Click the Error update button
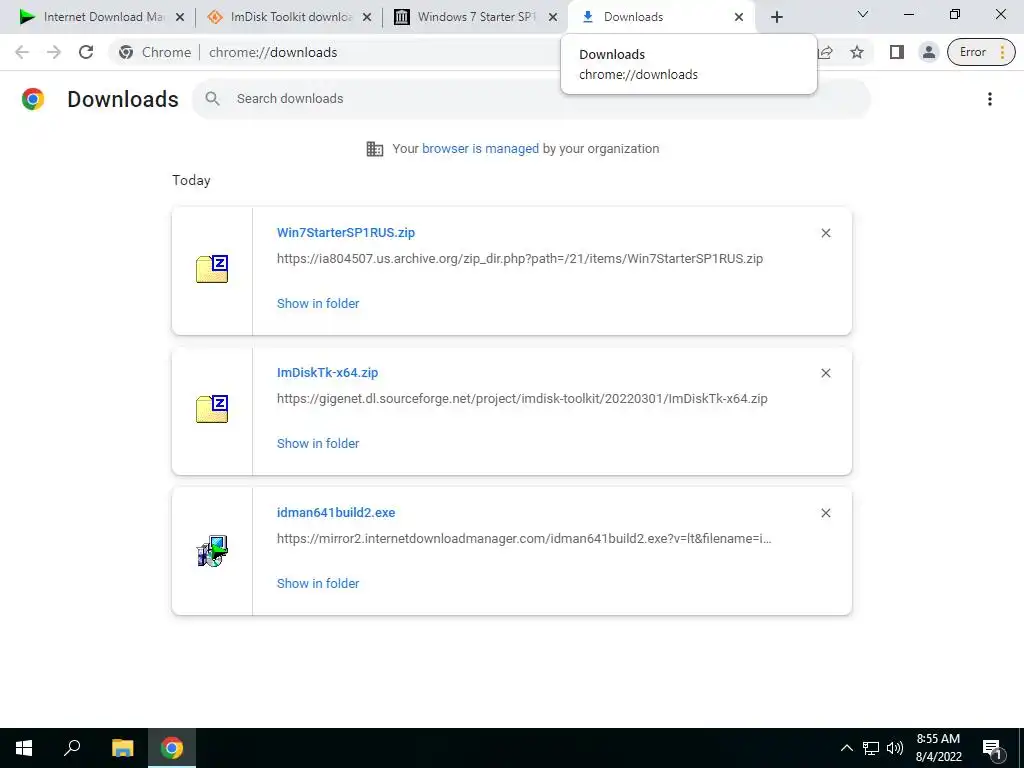The image size is (1024, 768). click(982, 52)
